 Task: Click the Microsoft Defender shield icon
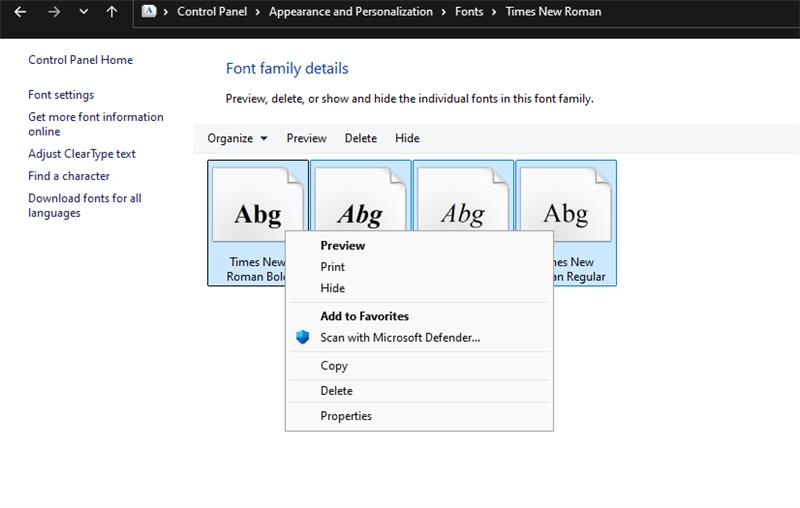(x=303, y=337)
